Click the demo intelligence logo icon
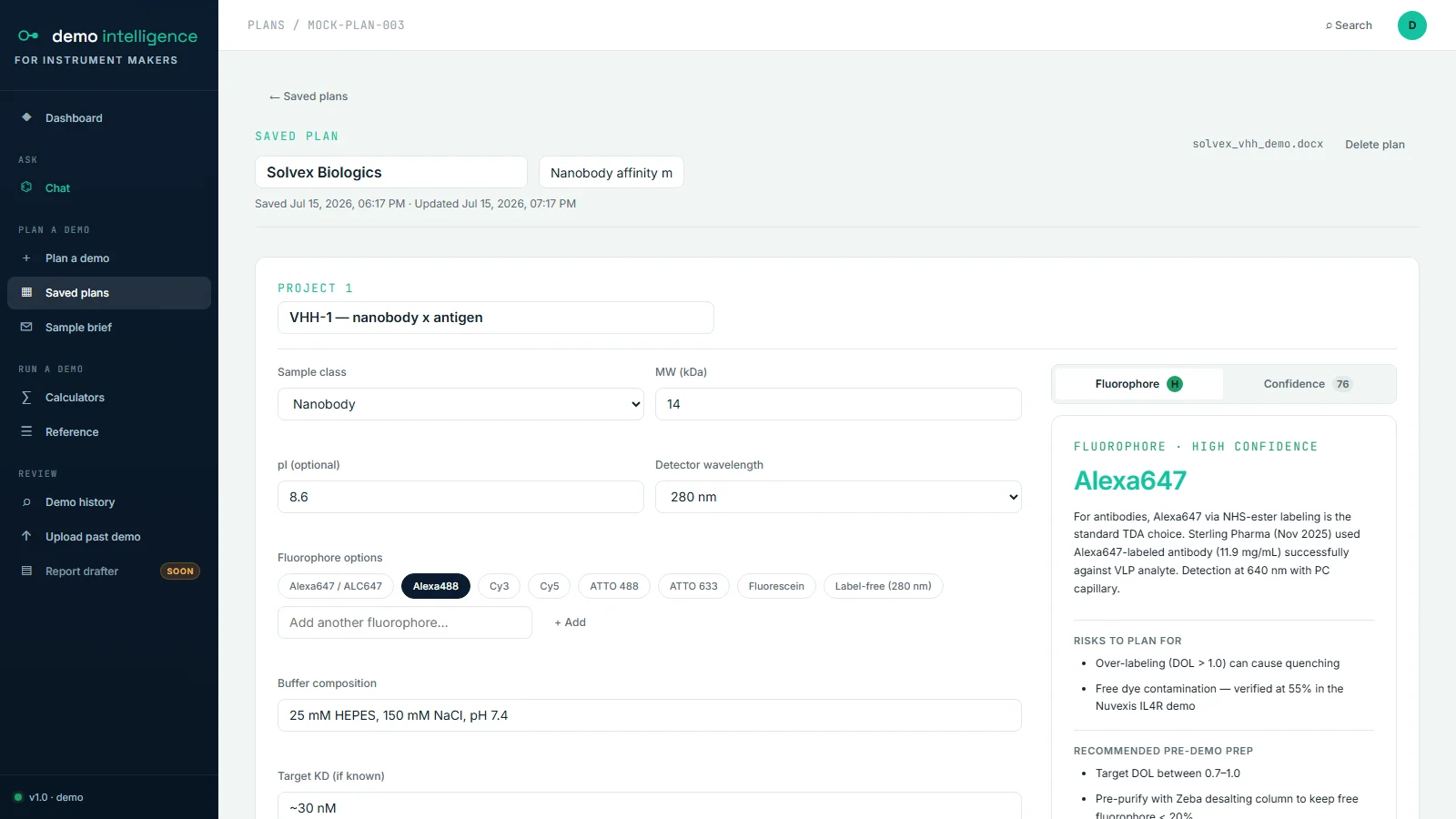1456x819 pixels. click(x=28, y=36)
